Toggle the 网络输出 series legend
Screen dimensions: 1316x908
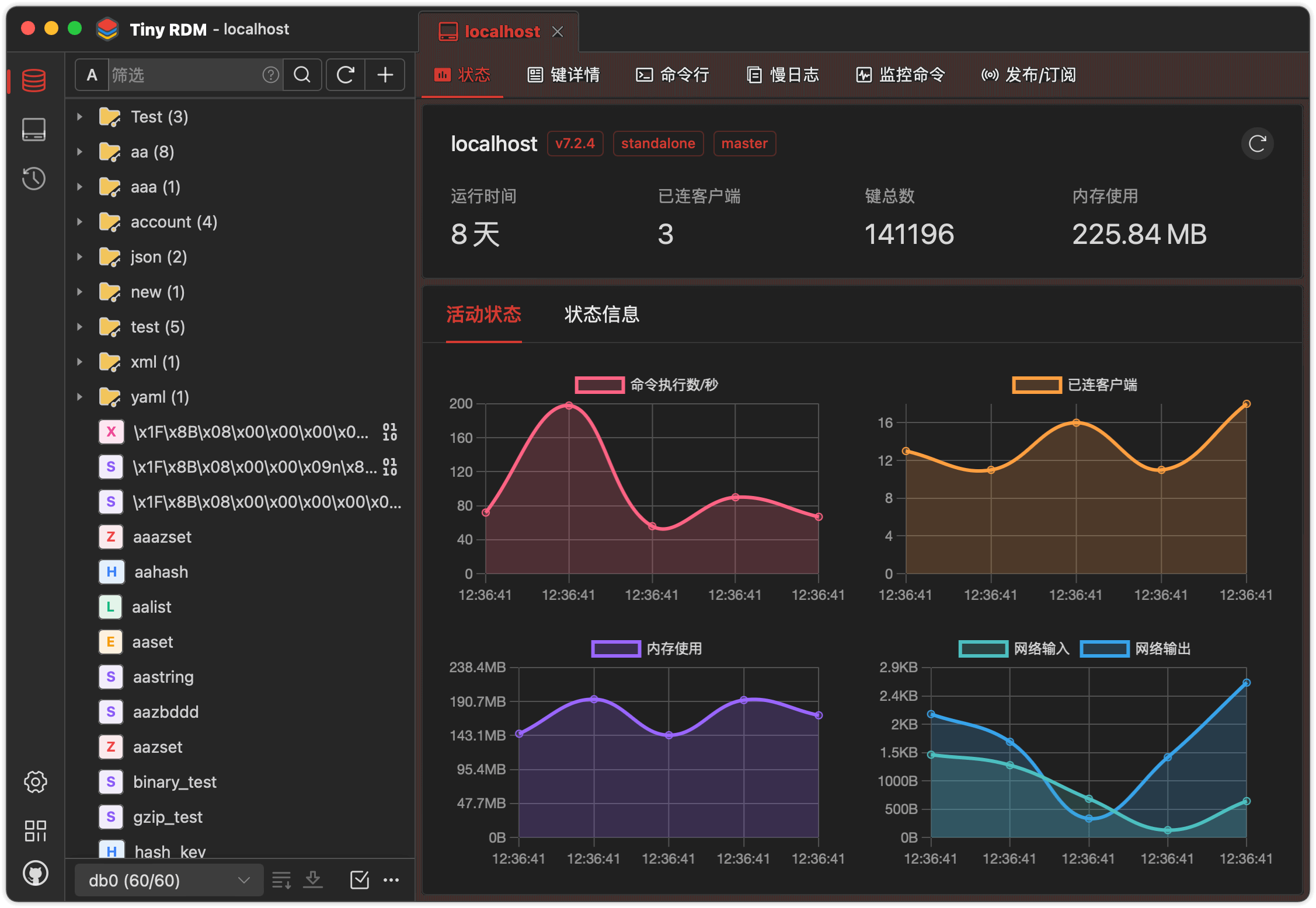coord(1135,649)
